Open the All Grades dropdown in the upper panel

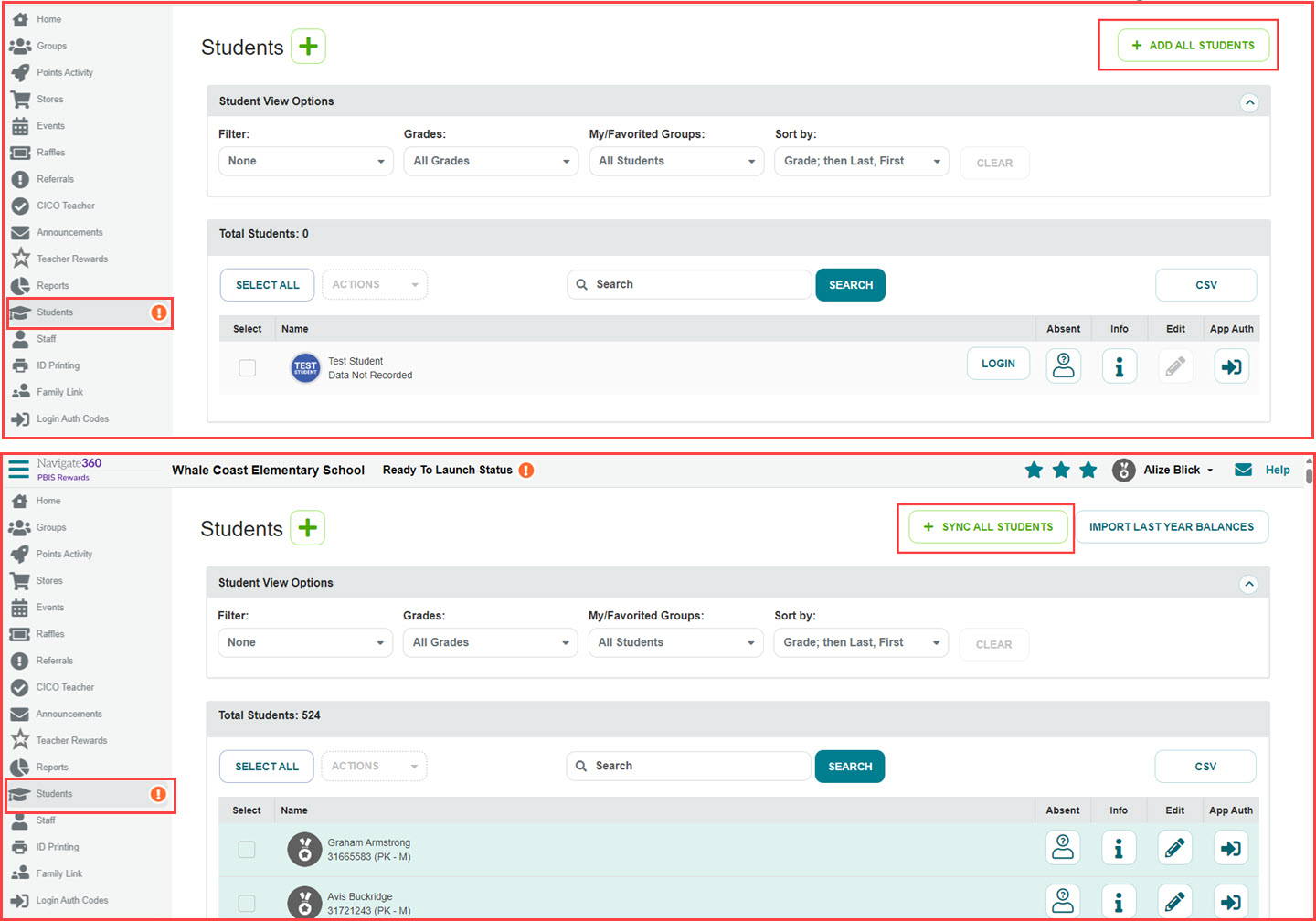pyautogui.click(x=491, y=161)
